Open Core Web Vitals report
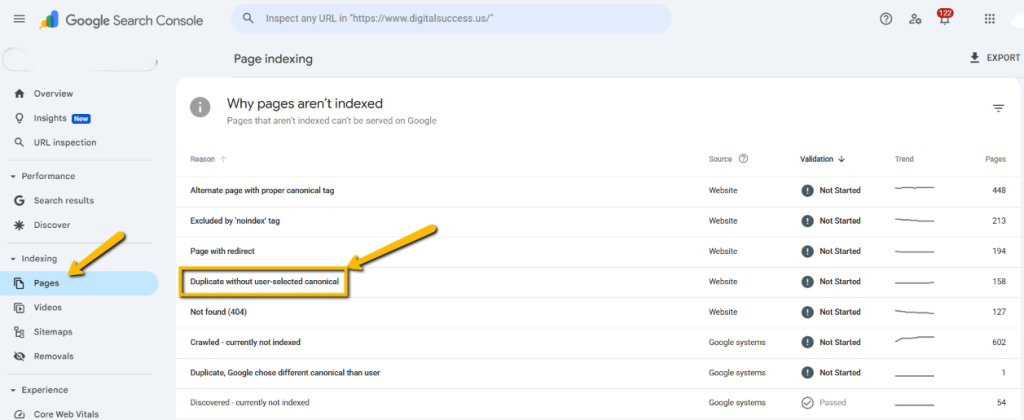 coord(67,414)
